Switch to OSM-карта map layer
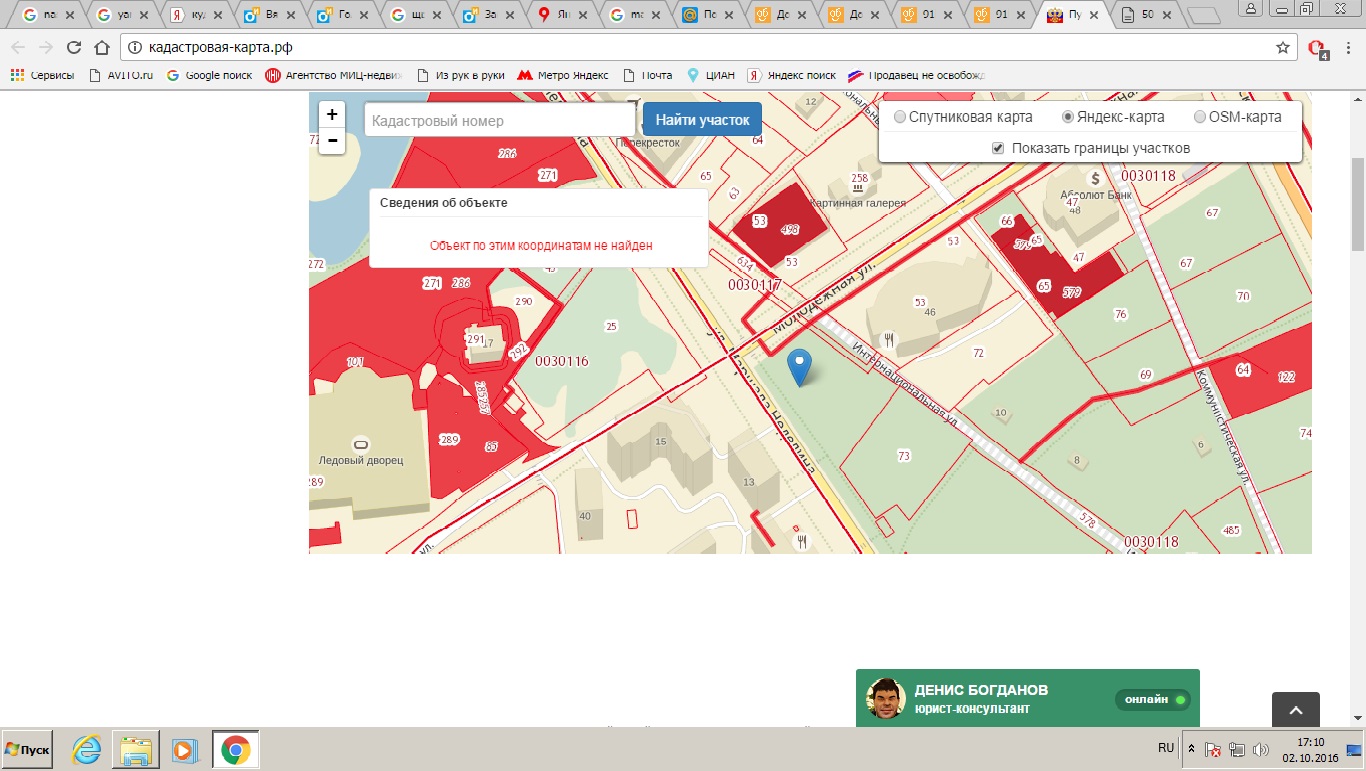The height and width of the screenshot is (771, 1366). 1200,117
